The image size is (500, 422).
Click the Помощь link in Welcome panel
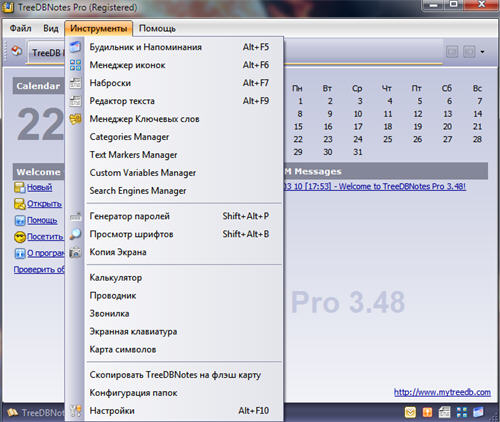point(42,220)
